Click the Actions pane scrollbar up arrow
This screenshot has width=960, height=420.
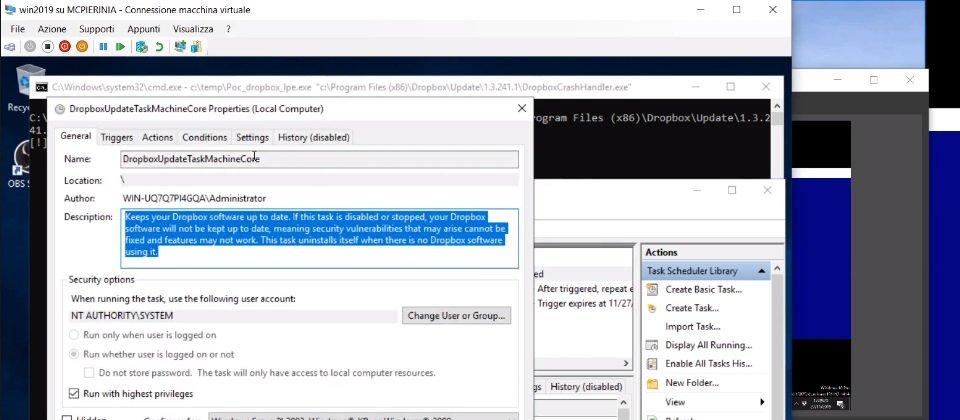tap(777, 269)
